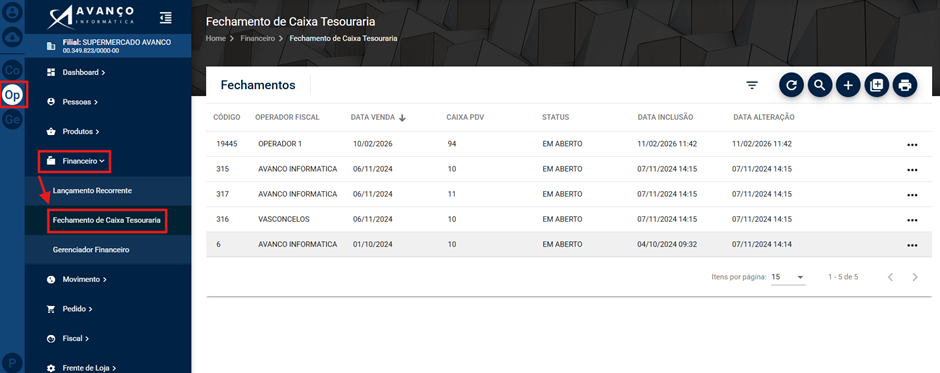This screenshot has width=940, height=373.
Task: Add a new fechamento with plus icon
Action: pos(848,85)
